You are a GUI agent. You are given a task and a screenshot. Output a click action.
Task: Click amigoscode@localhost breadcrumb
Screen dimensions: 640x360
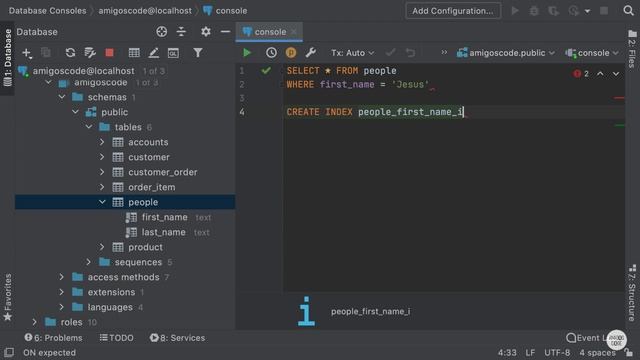coord(145,11)
